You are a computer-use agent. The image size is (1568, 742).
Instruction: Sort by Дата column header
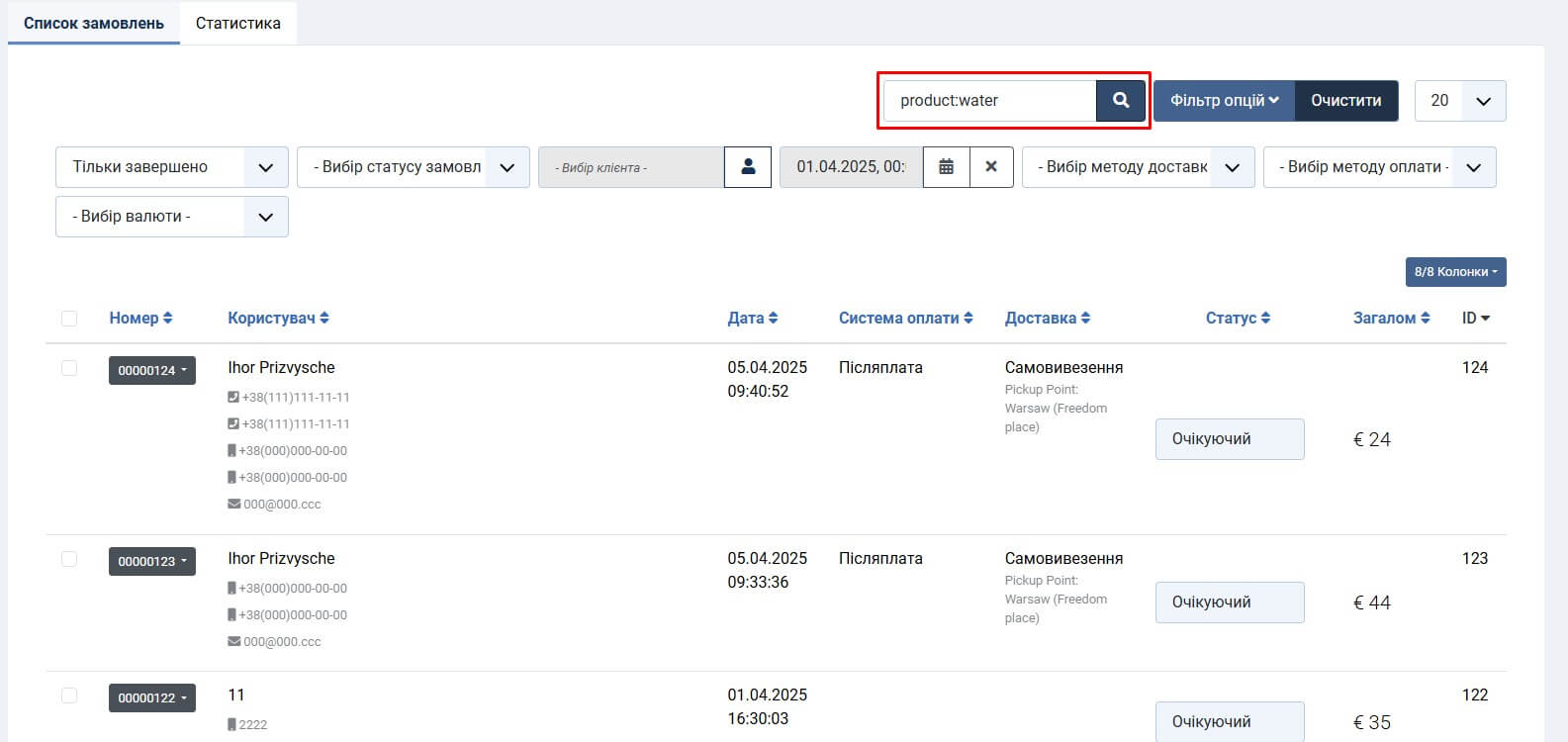pyautogui.click(x=752, y=318)
